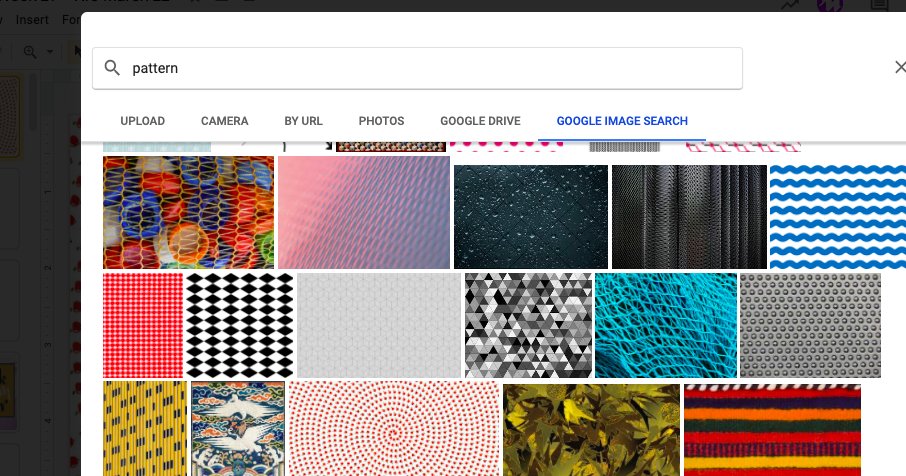Image resolution: width=906 pixels, height=476 pixels.
Task: Choose the crane embroidery artwork image
Action: tap(238, 429)
